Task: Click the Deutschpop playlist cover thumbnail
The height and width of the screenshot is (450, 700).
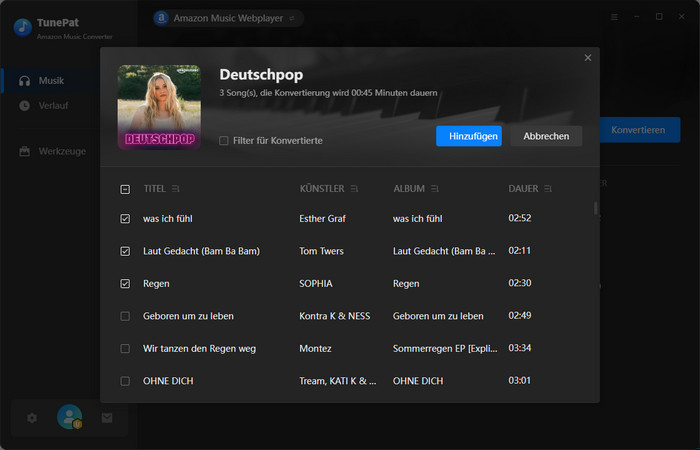Action: [159, 107]
